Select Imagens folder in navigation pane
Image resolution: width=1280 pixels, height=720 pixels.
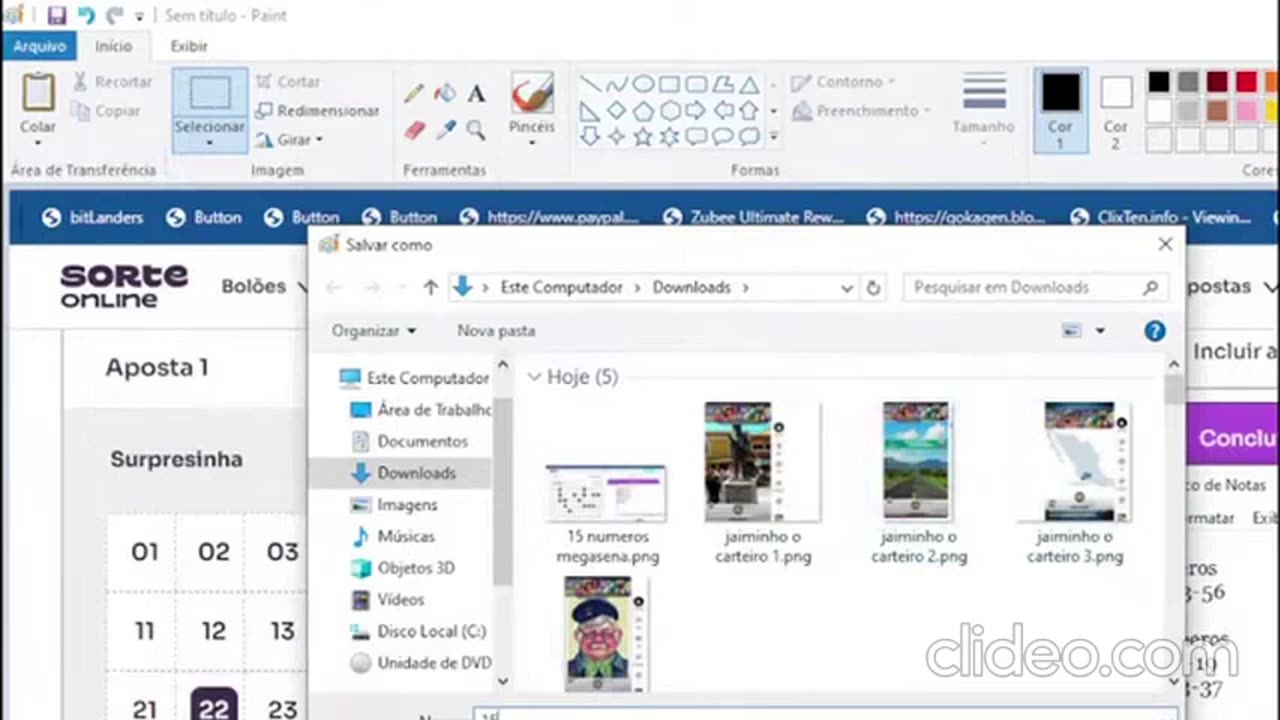(394, 505)
